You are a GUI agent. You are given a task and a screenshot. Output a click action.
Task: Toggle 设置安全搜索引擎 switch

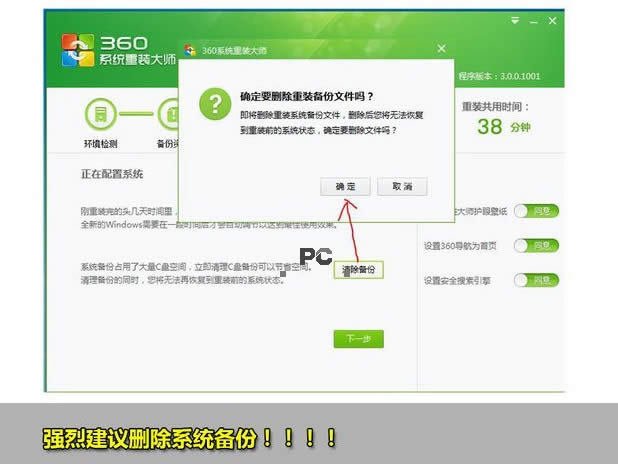tap(535, 280)
